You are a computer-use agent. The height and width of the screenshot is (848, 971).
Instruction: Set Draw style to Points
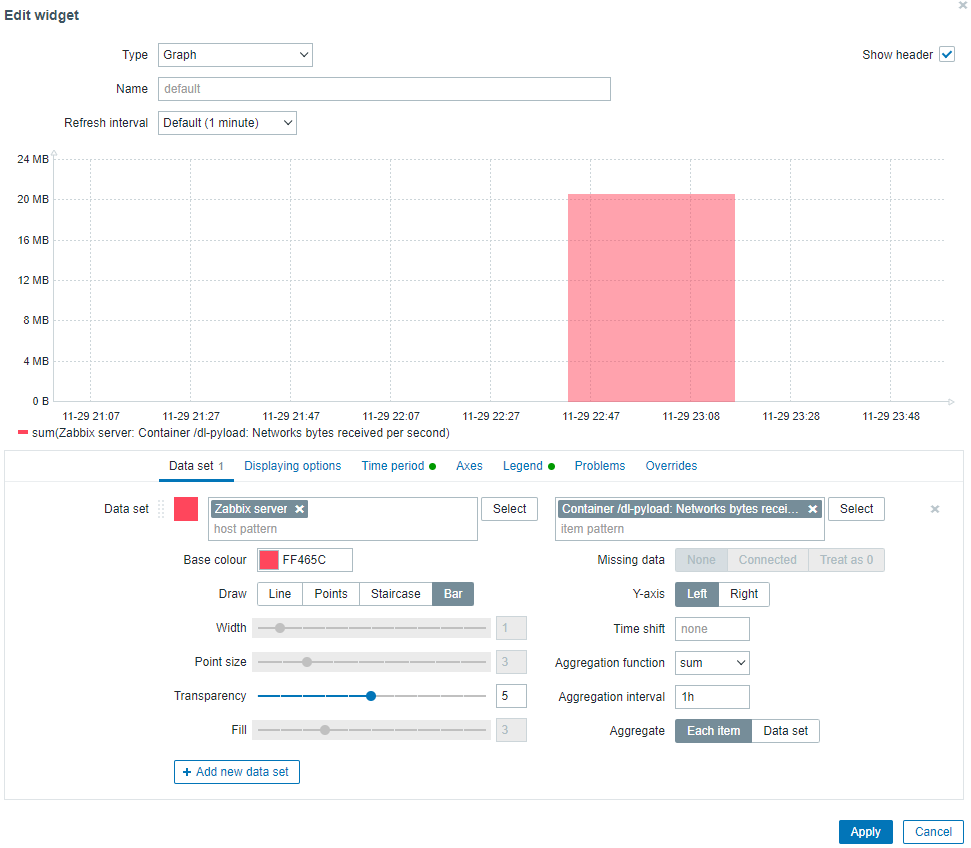pos(331,594)
